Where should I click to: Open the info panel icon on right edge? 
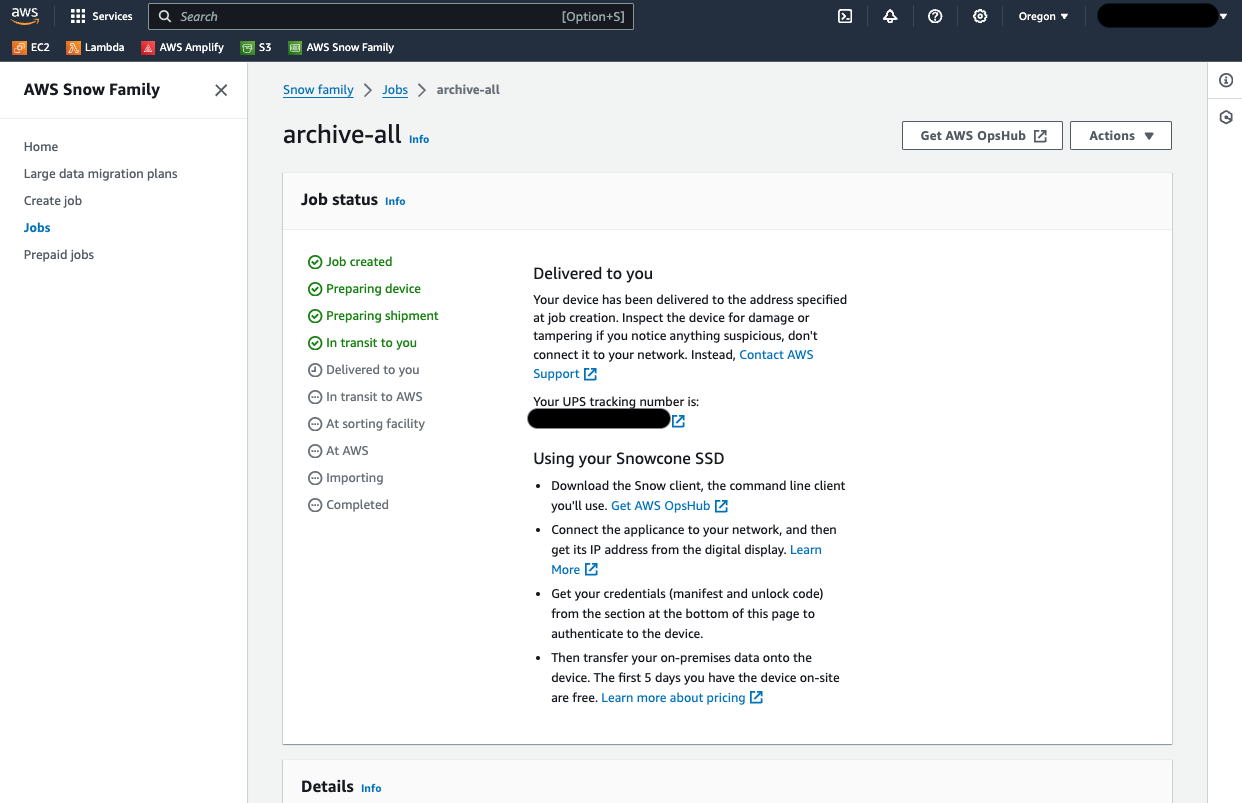1226,80
